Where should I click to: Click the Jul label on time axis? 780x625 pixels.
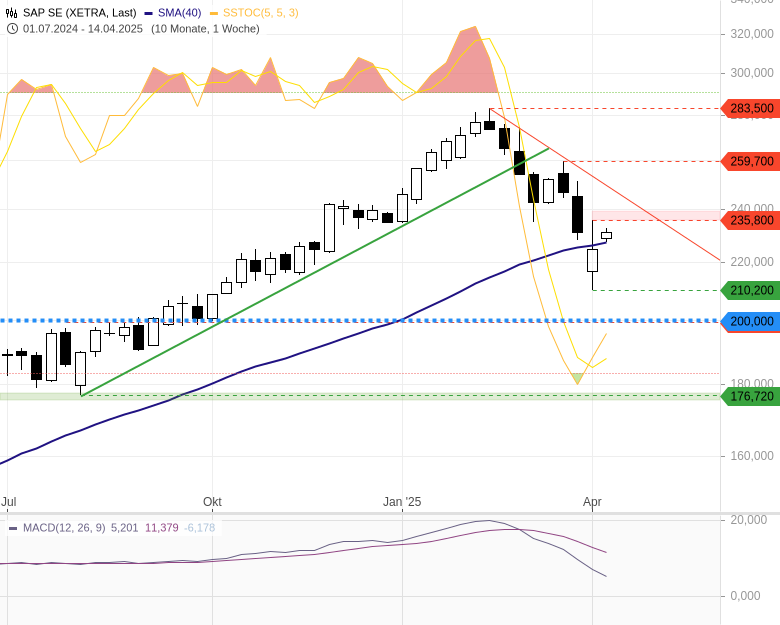pyautogui.click(x=8, y=502)
